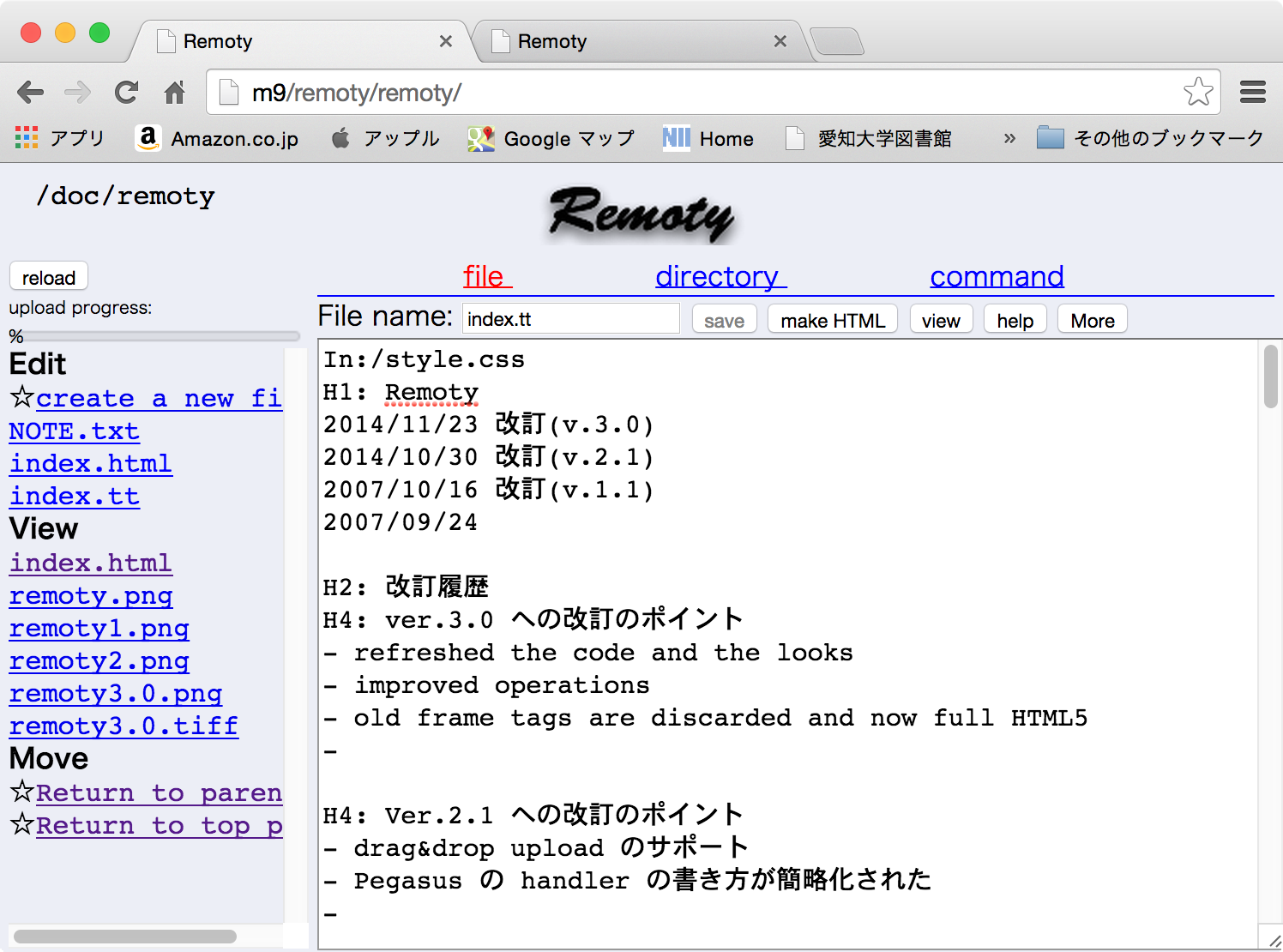
Task: Go back with the browser back arrow
Action: point(31,92)
